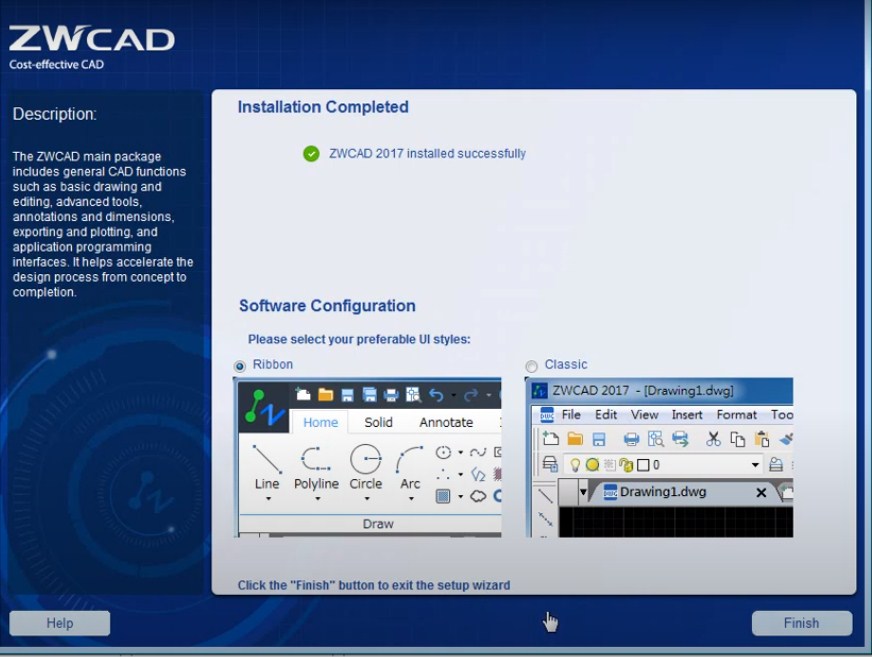This screenshot has width=872, height=657.
Task: Click Redo arrow in Ribbon preview
Action: pyautogui.click(x=471, y=395)
